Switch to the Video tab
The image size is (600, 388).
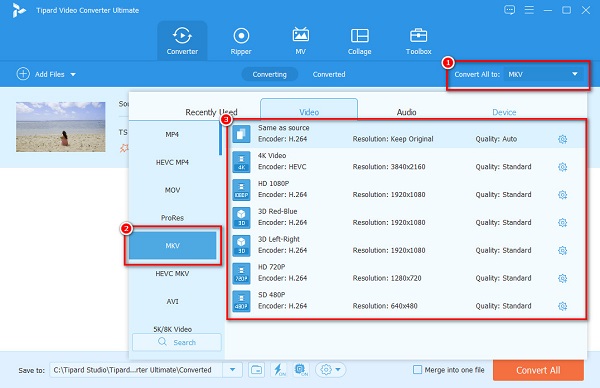[309, 110]
